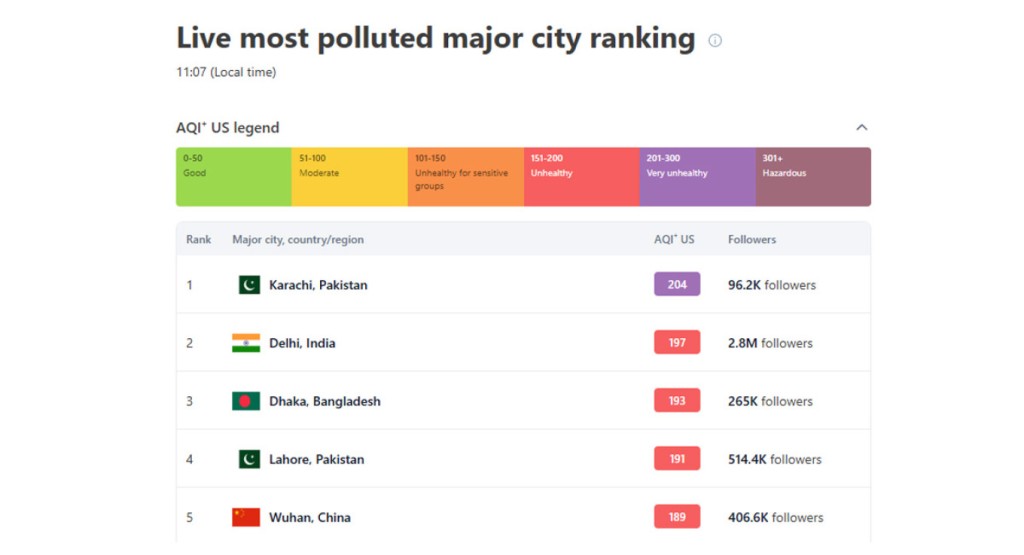Open the Dhaka, Bangladesh city link
Image resolution: width=1024 pixels, height=555 pixels.
325,401
